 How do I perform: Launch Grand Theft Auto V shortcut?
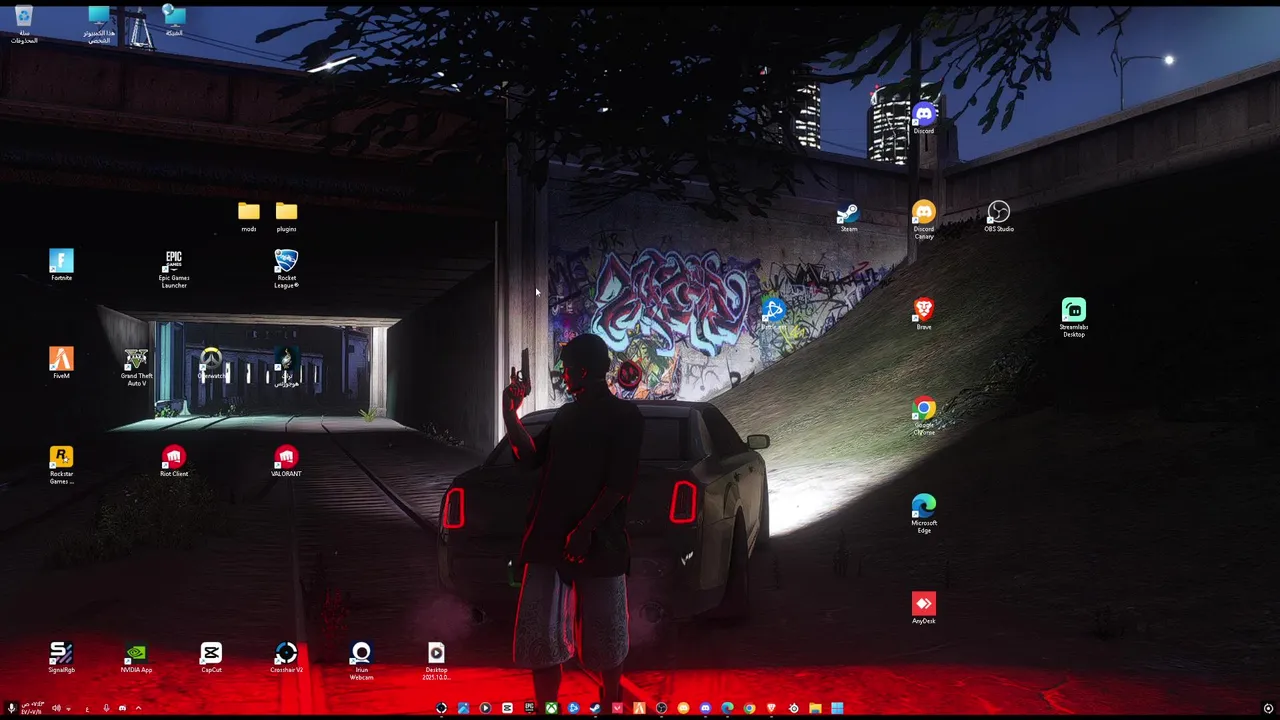[x=137, y=367]
